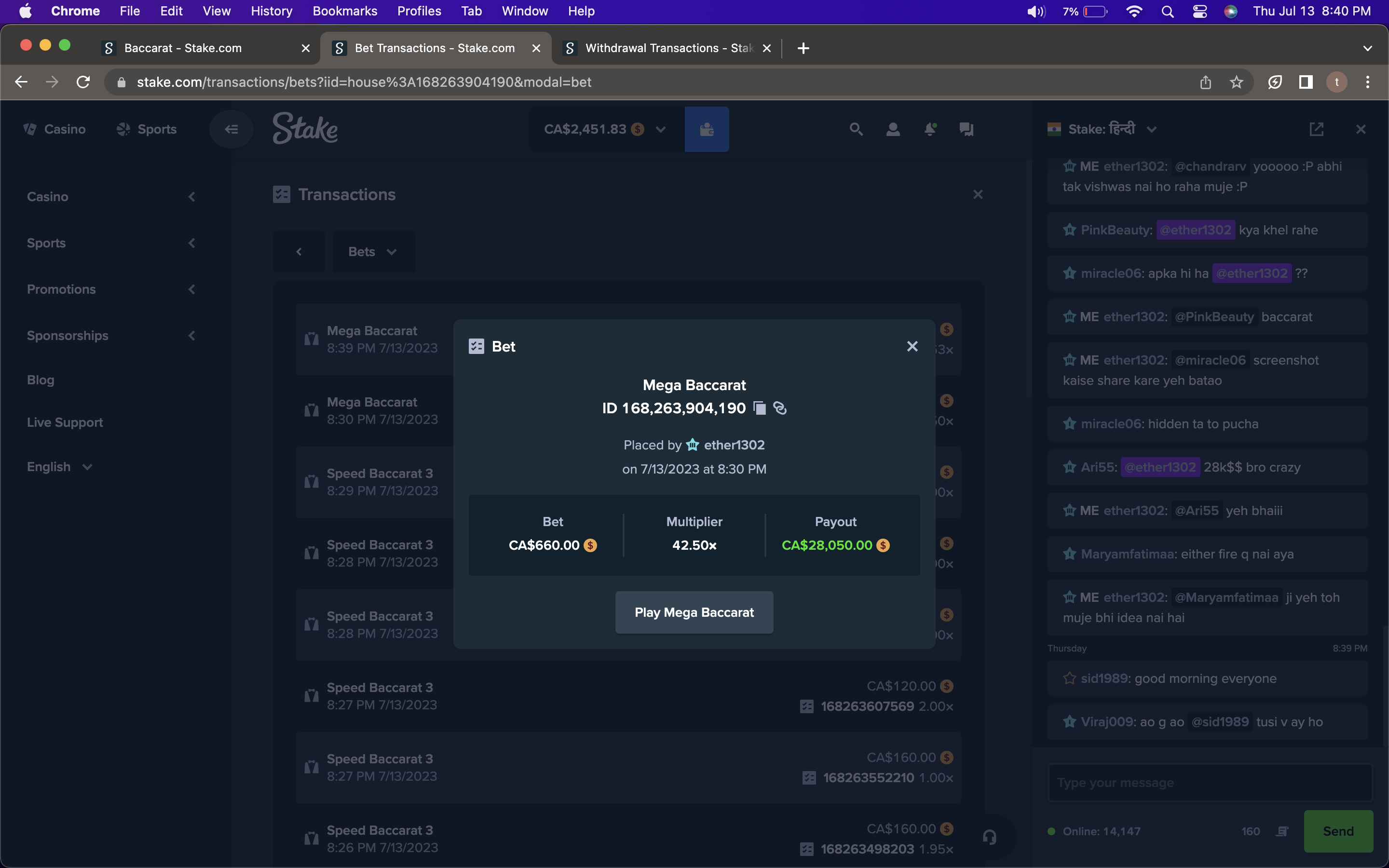This screenshot has height=868, width=1389.
Task: Open the Chrome extension icon in toolbar
Action: coord(1275,82)
